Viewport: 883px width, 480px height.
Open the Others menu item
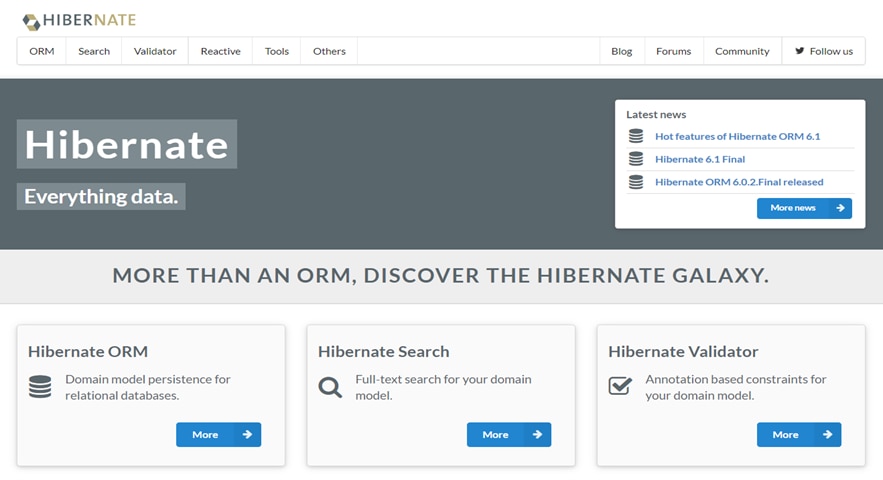(x=329, y=51)
